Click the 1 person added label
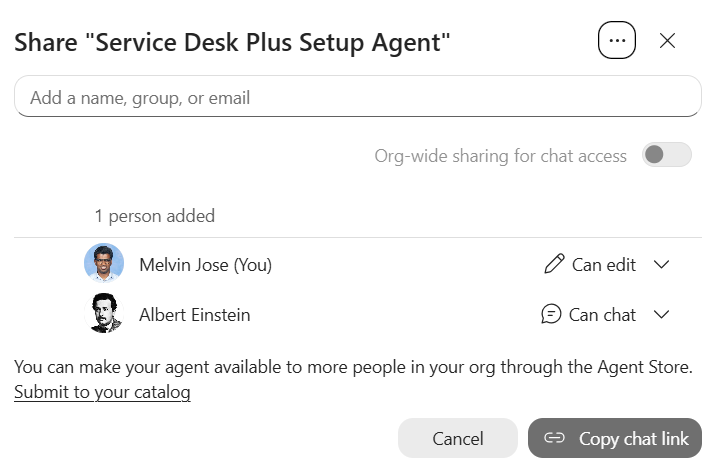Screen dimensions: 717x475 tap(155, 216)
